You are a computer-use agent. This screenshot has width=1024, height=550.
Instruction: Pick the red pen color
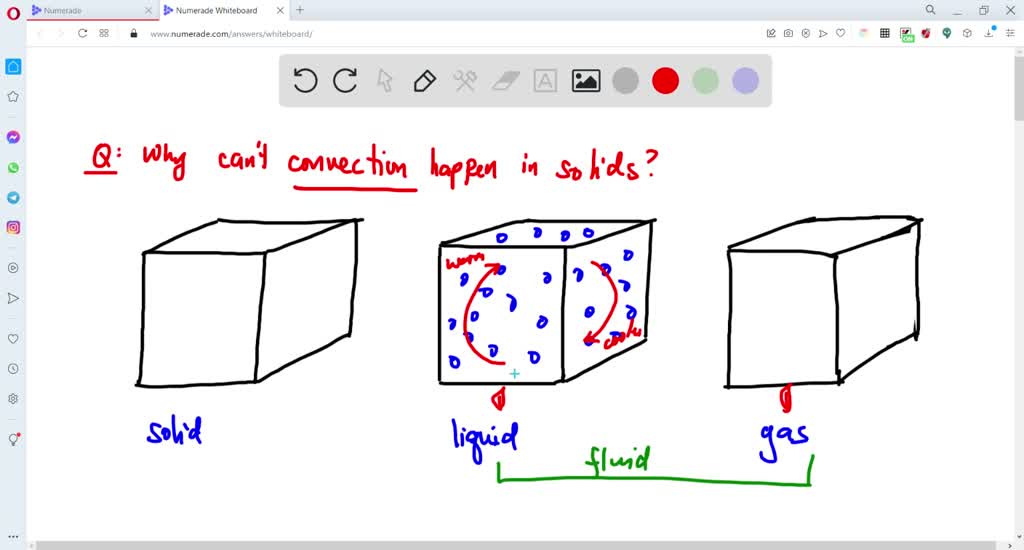pos(666,81)
